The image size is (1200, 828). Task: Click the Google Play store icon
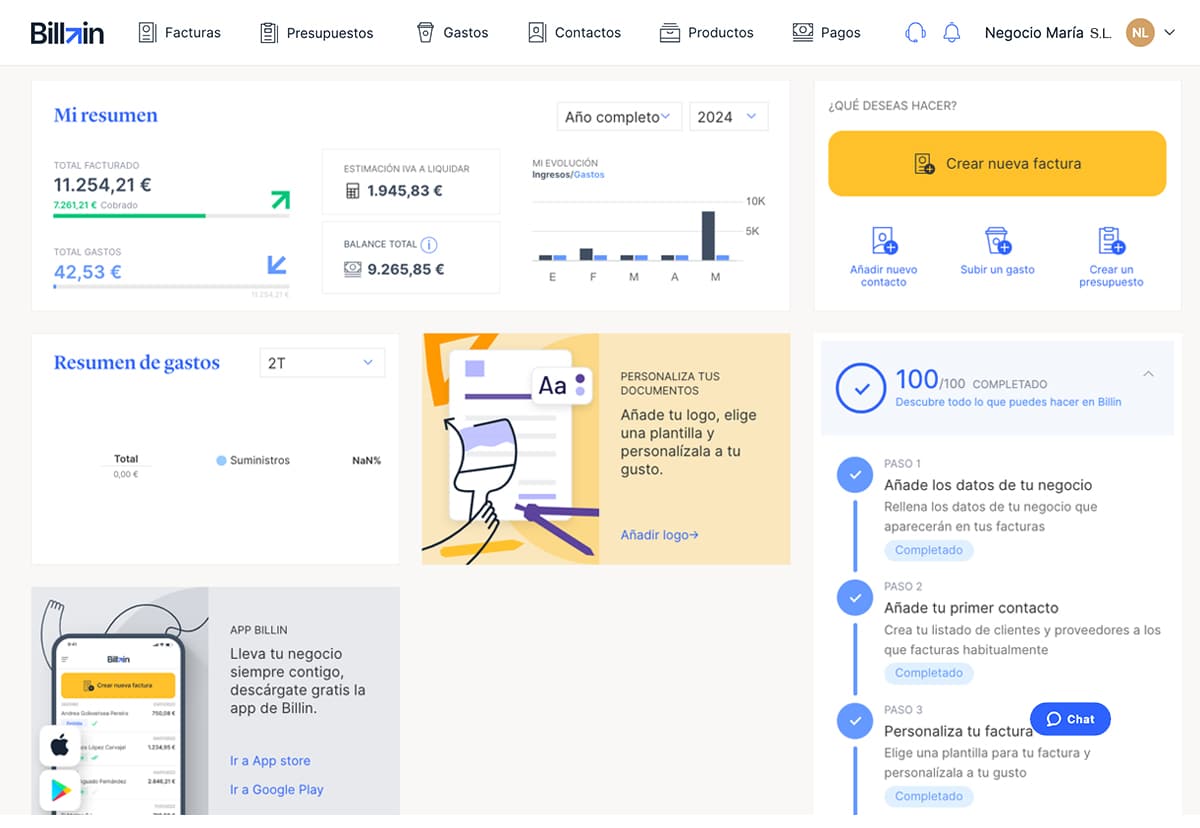pyautogui.click(x=60, y=790)
